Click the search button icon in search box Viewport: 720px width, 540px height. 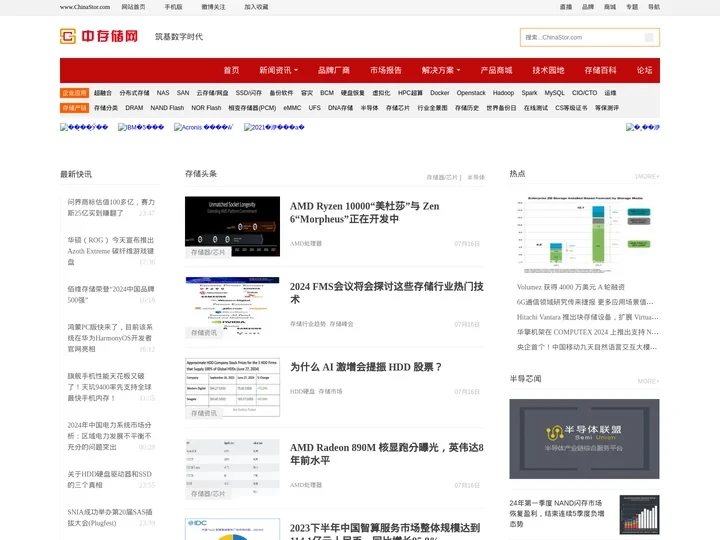pos(648,38)
